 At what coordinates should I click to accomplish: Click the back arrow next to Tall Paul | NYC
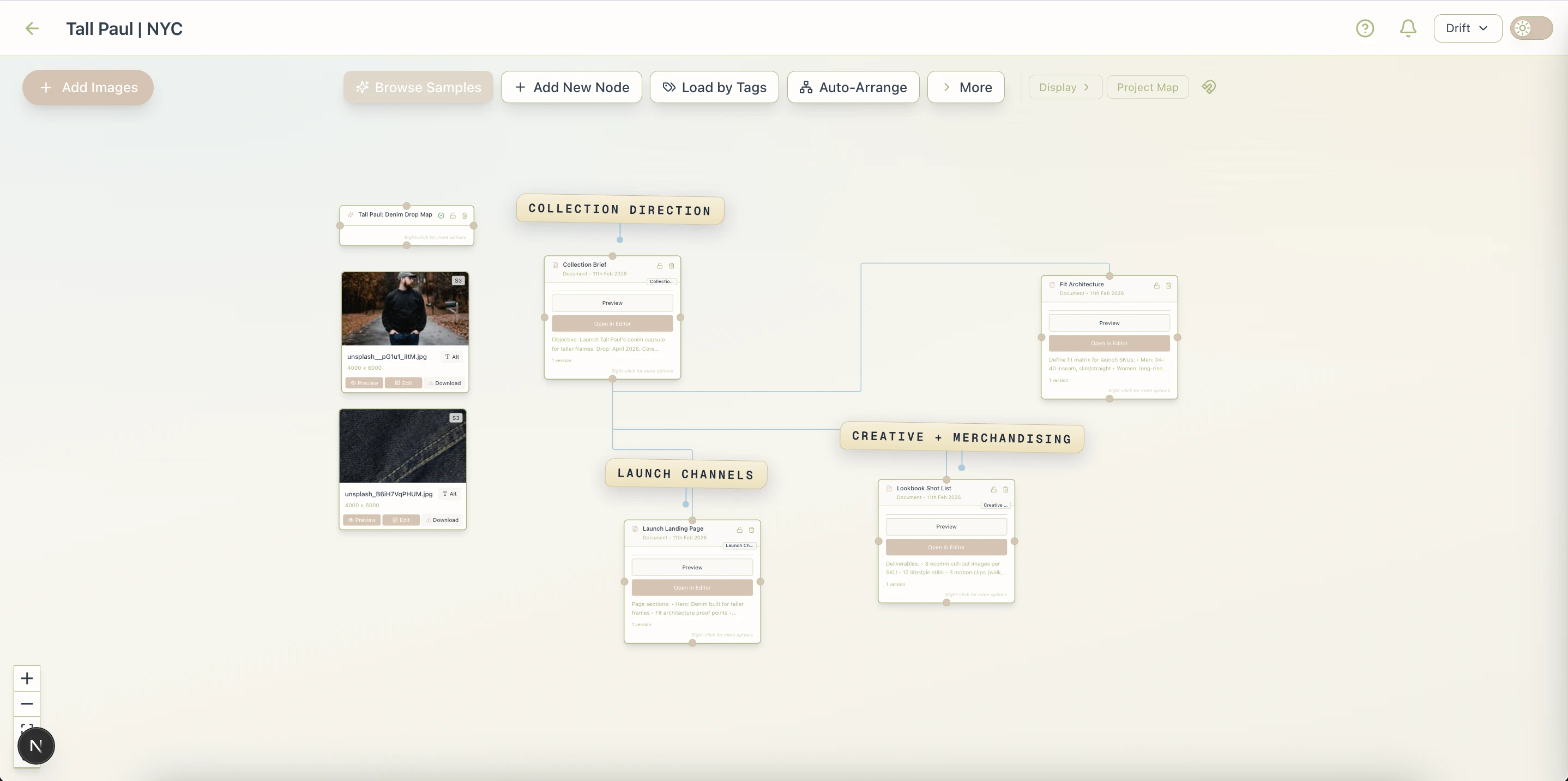point(32,28)
